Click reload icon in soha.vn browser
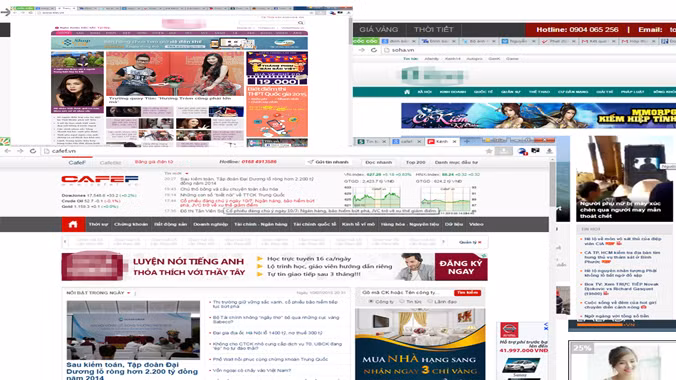Screen dimensions: 676x380 374,50
